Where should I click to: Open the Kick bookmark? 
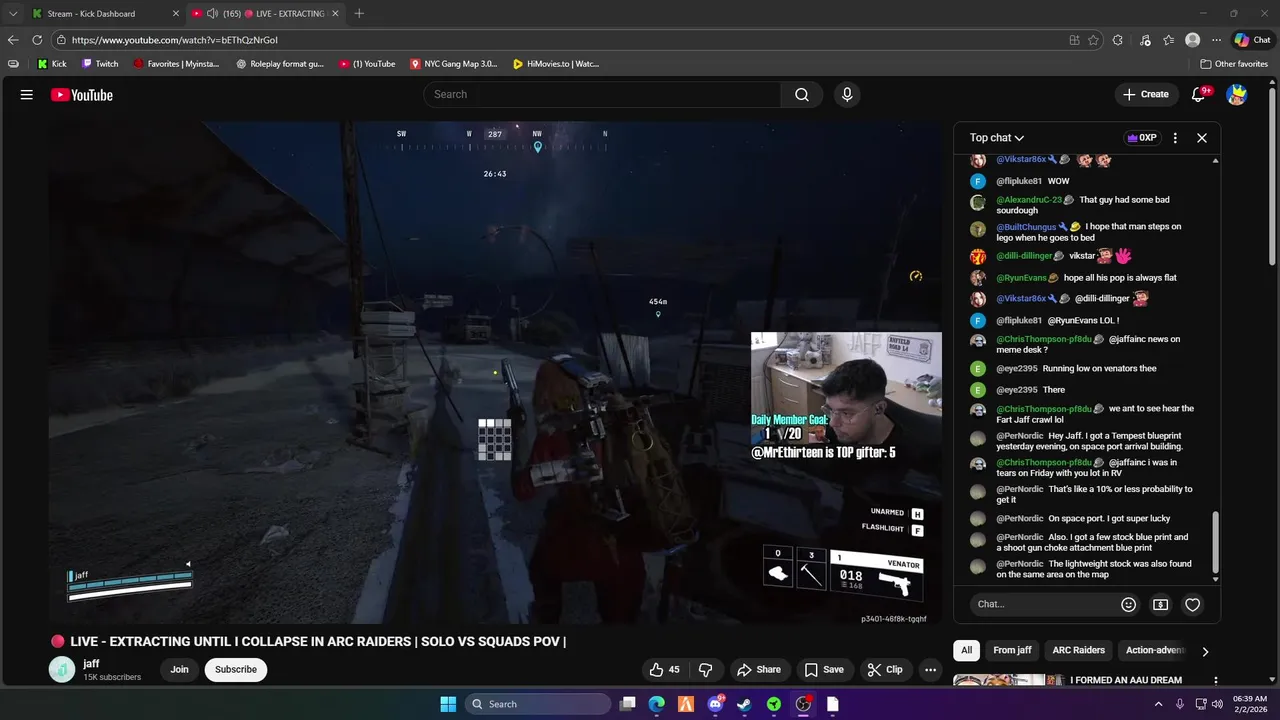52,64
